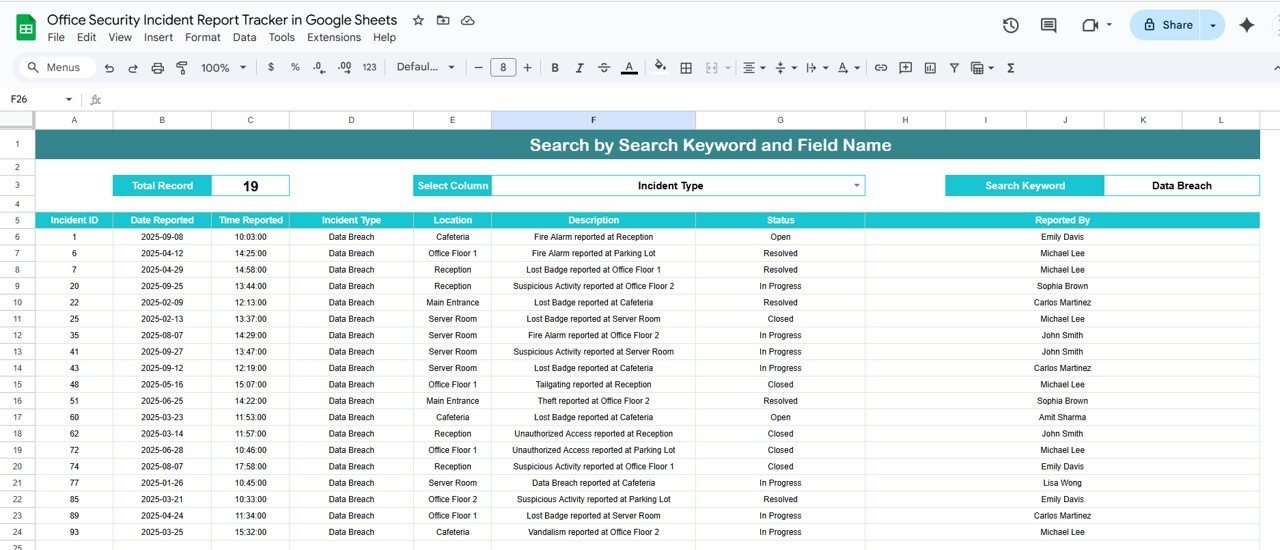Click the undo arrow in toolbar
1280x550 pixels.
click(x=108, y=68)
